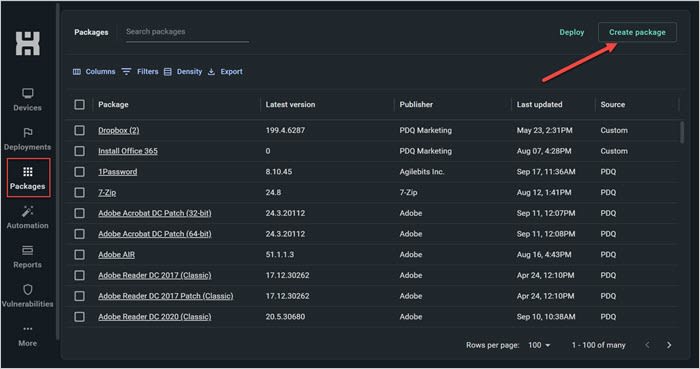The image size is (700, 369).
Task: Sort by the Source column header
Action: pyautogui.click(x=612, y=104)
